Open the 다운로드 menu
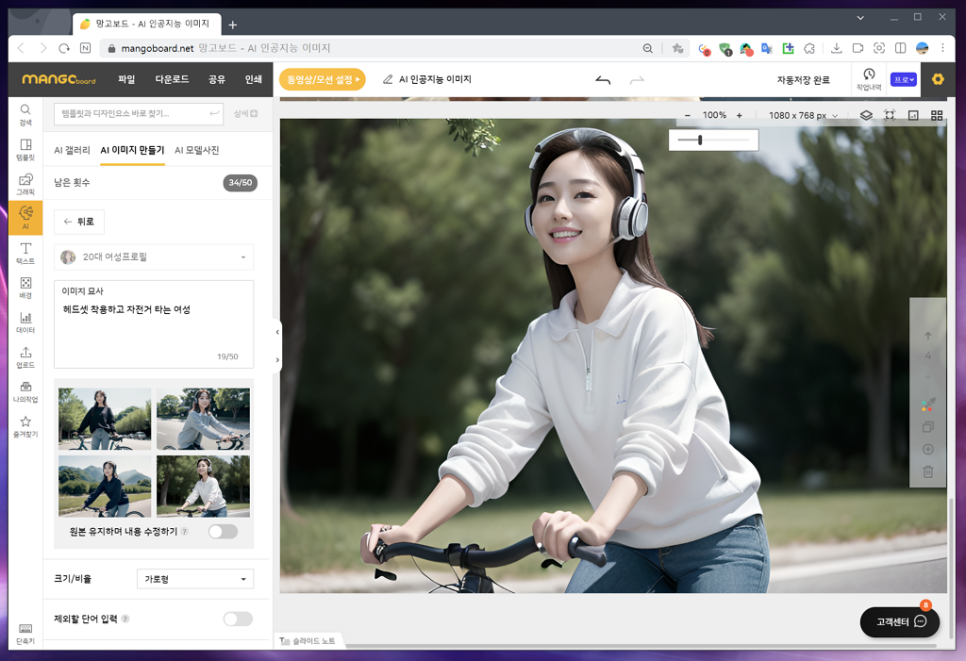 172,79
